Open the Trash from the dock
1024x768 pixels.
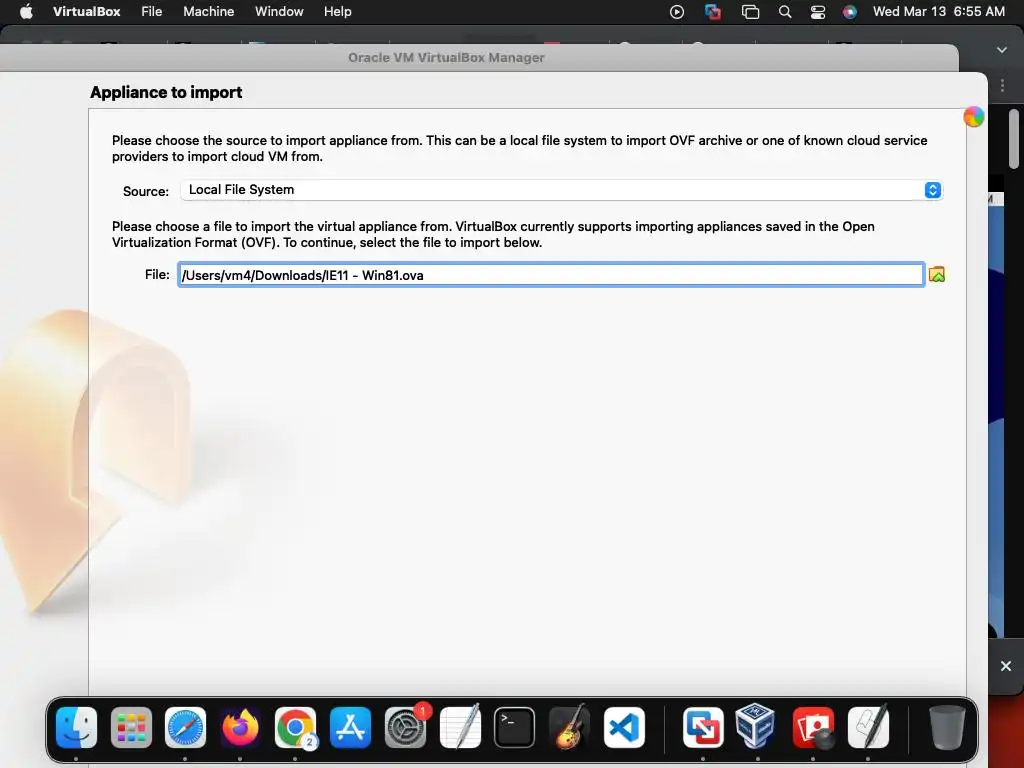pos(947,727)
